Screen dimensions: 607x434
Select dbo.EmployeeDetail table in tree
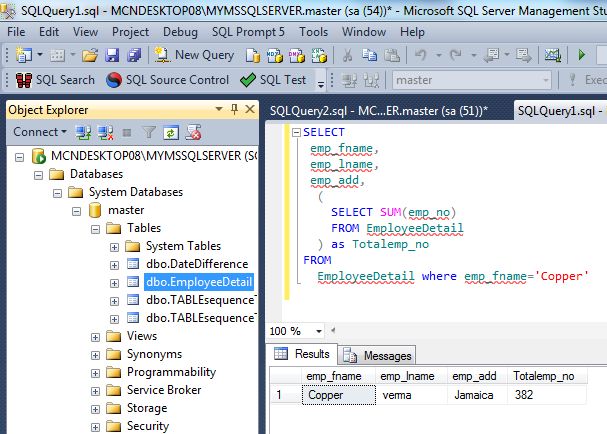[199, 282]
